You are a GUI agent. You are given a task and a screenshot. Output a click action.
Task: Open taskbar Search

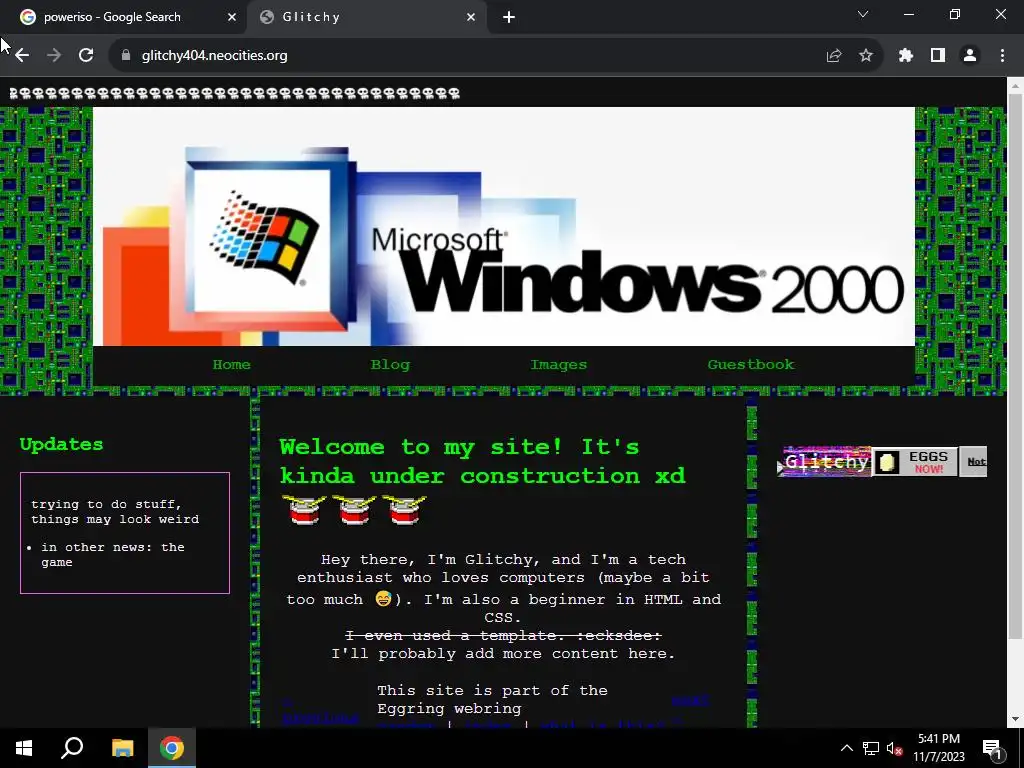tap(72, 748)
